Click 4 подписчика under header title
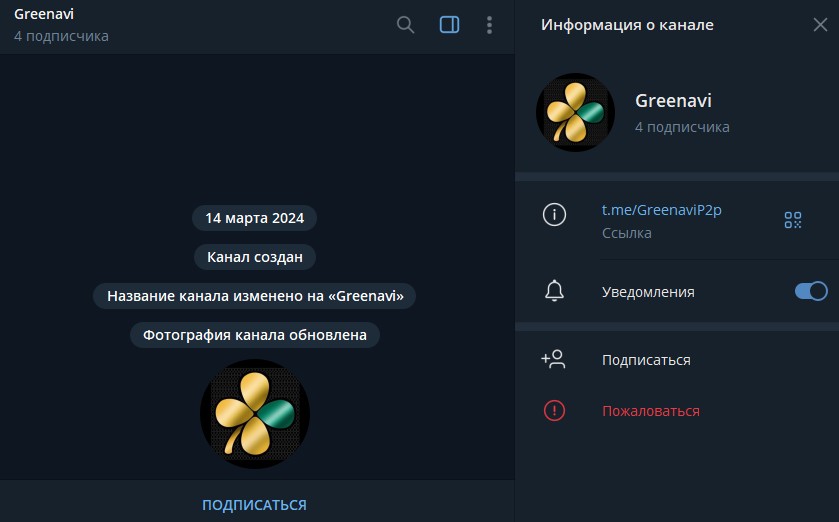839x522 pixels. coord(61,36)
